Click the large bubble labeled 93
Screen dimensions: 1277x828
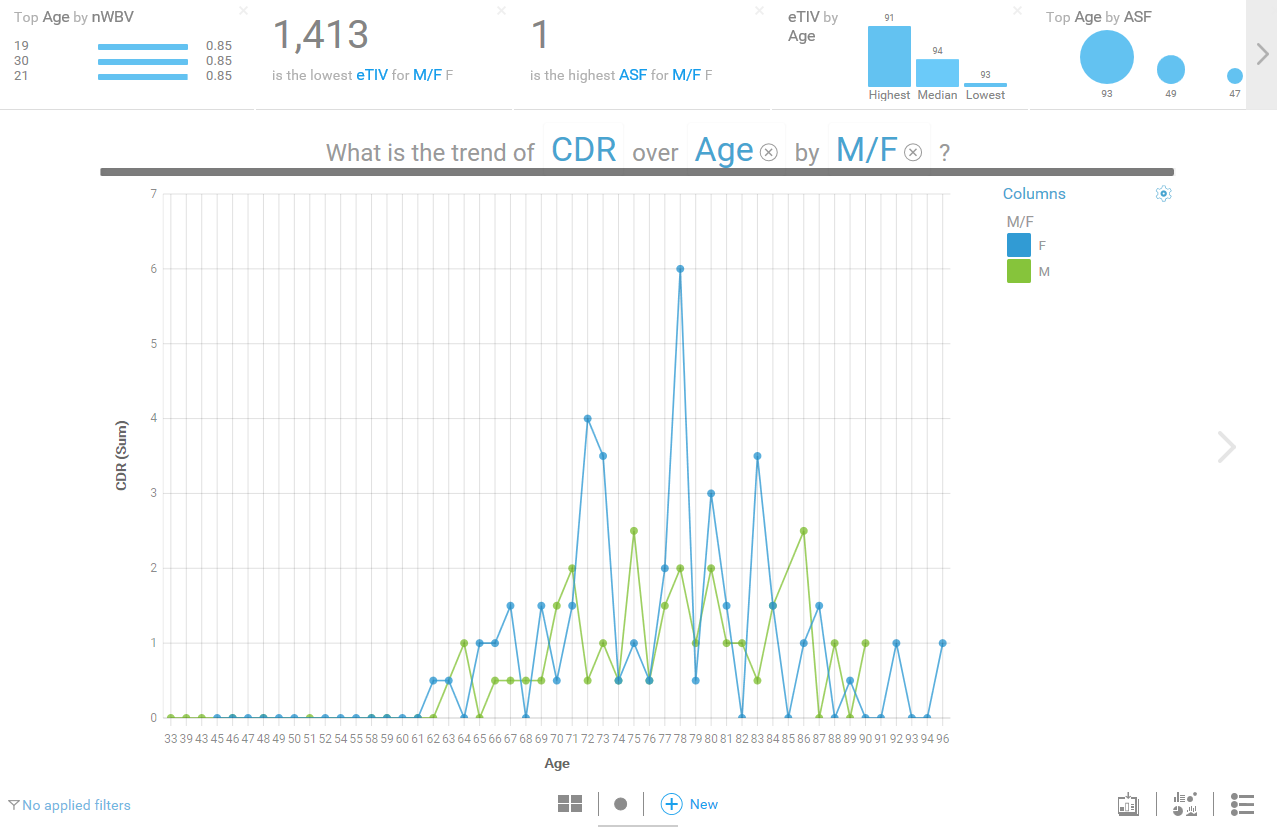(1107, 57)
